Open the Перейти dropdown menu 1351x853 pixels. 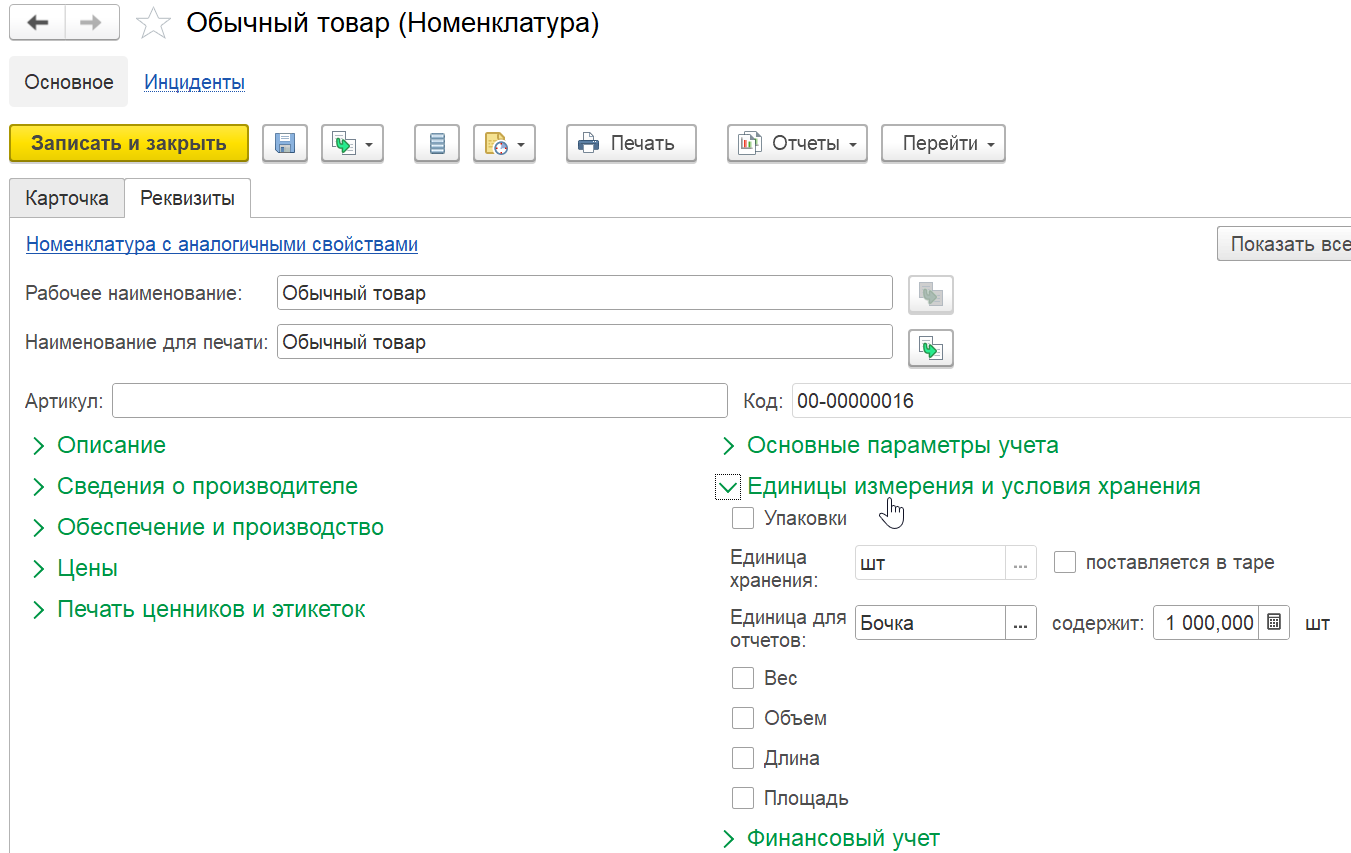(943, 143)
